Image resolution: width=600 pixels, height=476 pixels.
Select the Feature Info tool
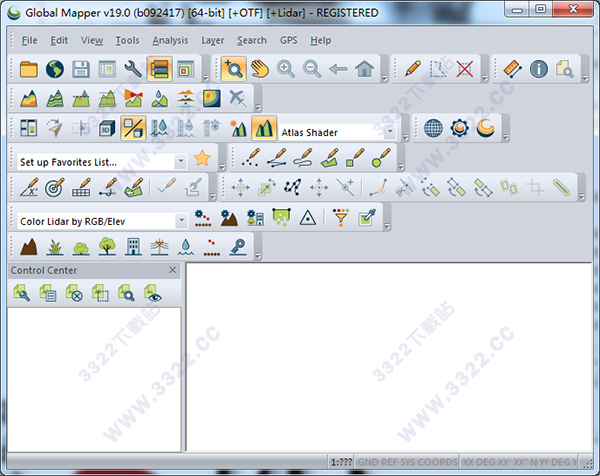point(539,69)
